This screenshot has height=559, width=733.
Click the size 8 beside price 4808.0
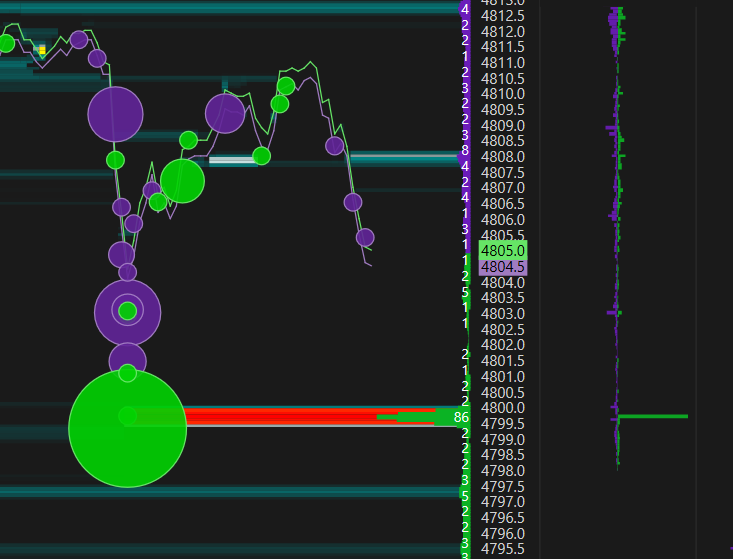[x=465, y=150]
